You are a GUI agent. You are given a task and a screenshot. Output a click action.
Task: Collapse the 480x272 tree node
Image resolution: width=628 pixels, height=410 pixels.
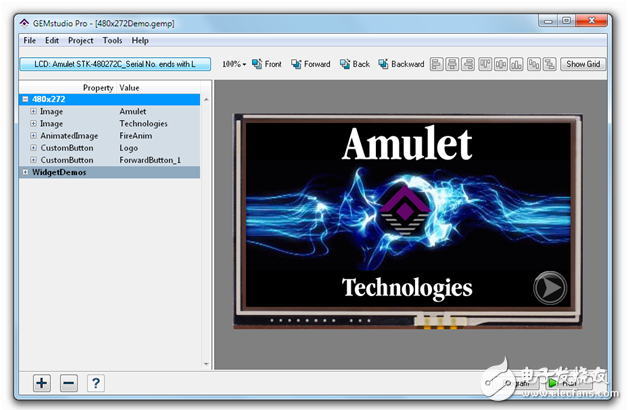(24, 100)
